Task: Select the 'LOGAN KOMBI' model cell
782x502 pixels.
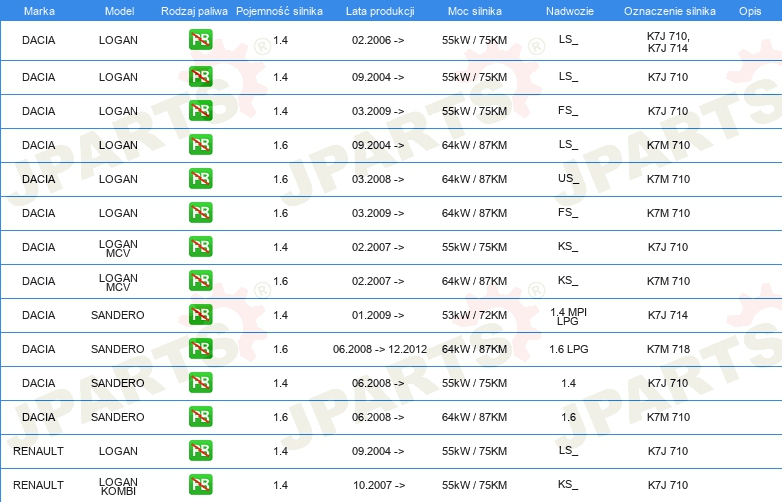Action: pos(118,486)
